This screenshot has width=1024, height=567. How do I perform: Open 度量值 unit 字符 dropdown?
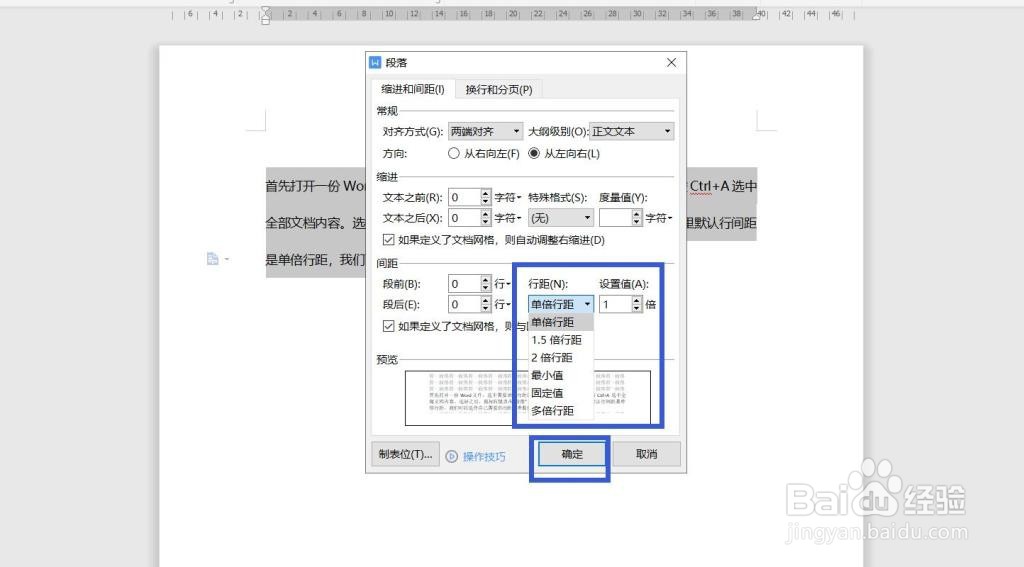(x=659, y=218)
